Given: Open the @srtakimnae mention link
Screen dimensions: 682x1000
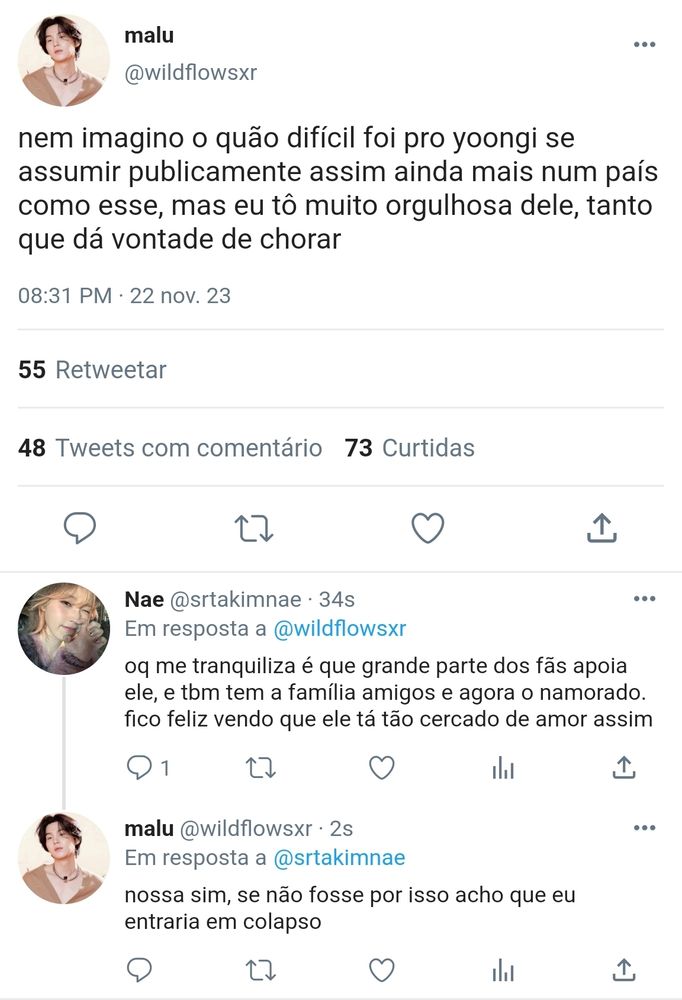Looking at the screenshot, I should point(339,858).
